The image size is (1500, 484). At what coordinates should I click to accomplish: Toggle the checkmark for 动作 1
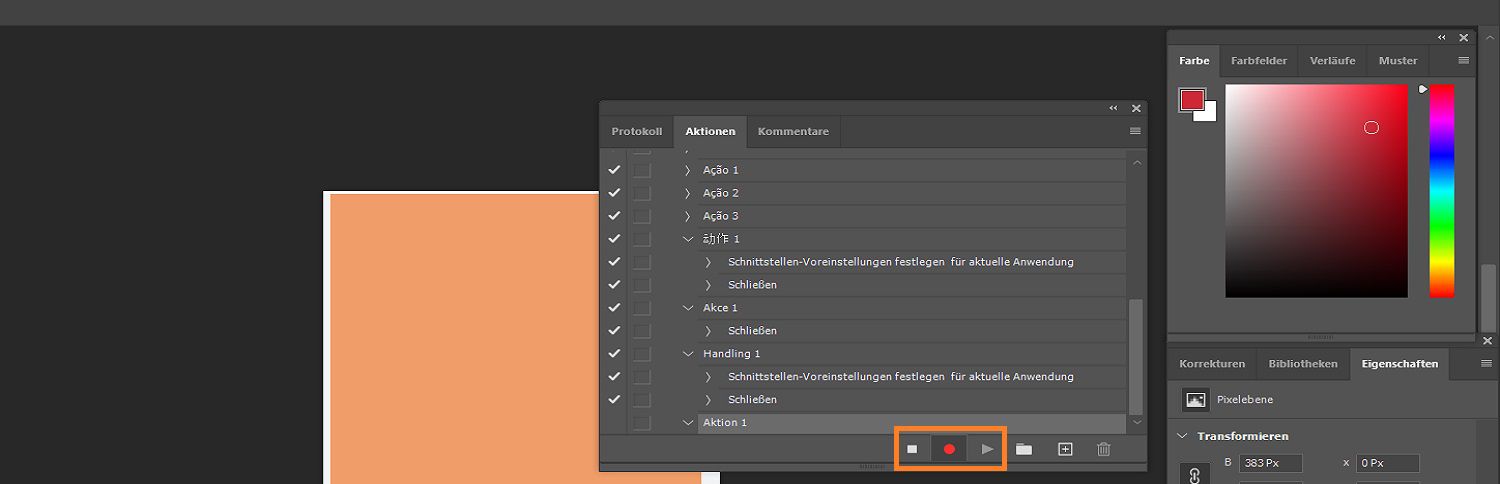pos(614,239)
